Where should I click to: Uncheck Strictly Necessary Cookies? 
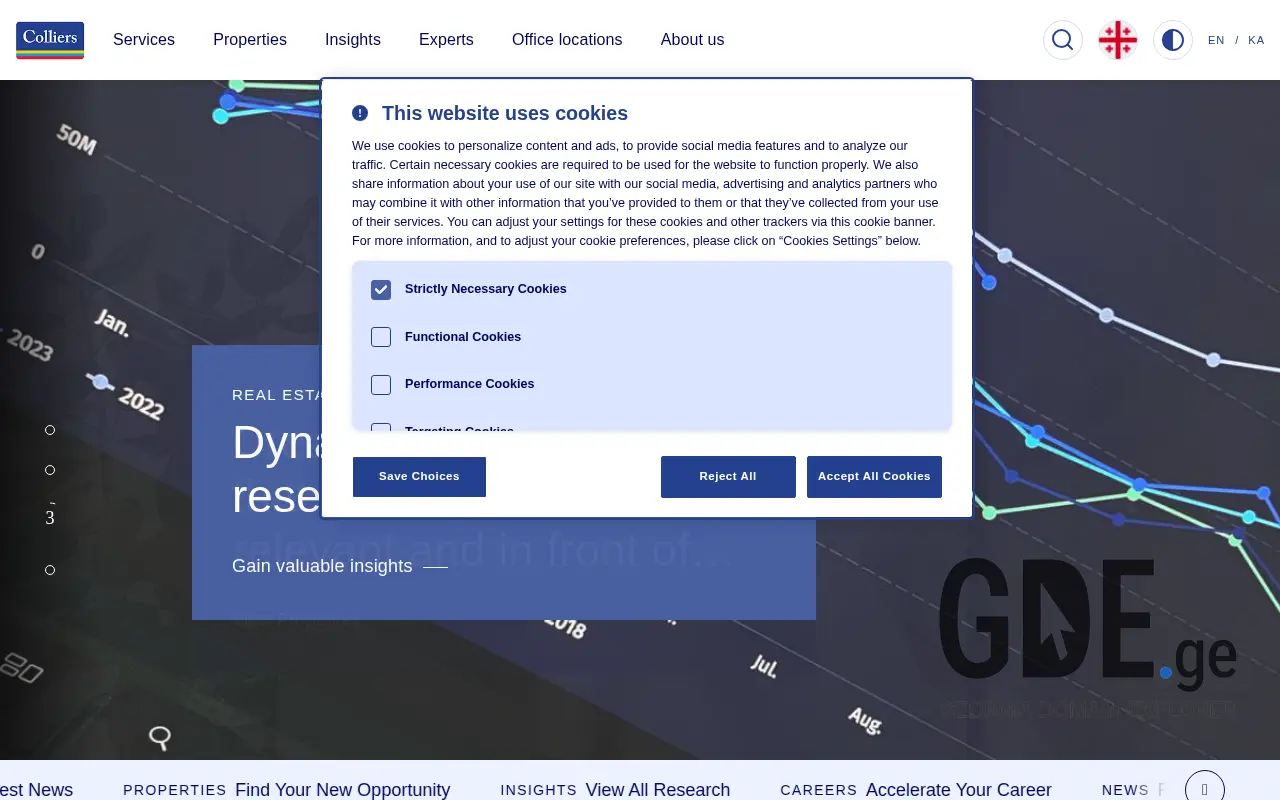[x=380, y=289]
